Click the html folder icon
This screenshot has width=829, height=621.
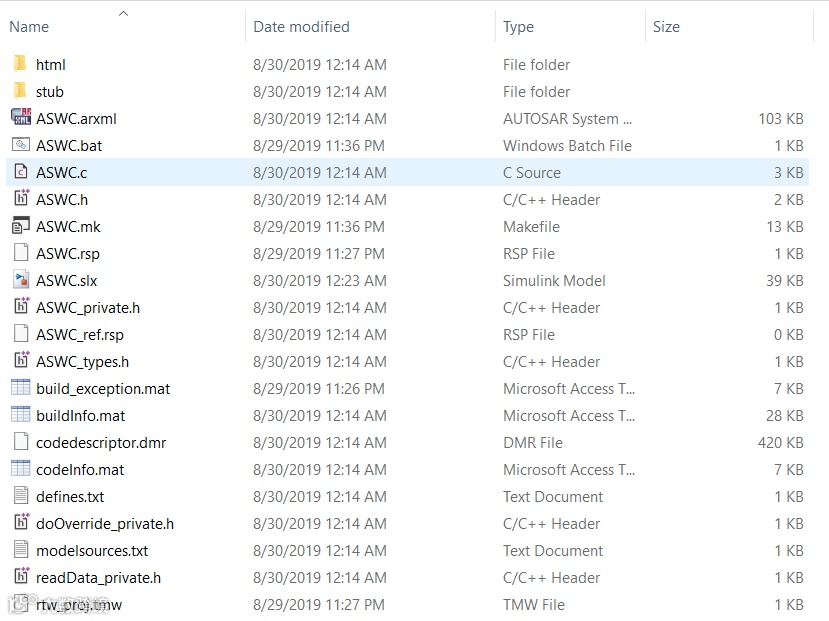click(x=20, y=65)
